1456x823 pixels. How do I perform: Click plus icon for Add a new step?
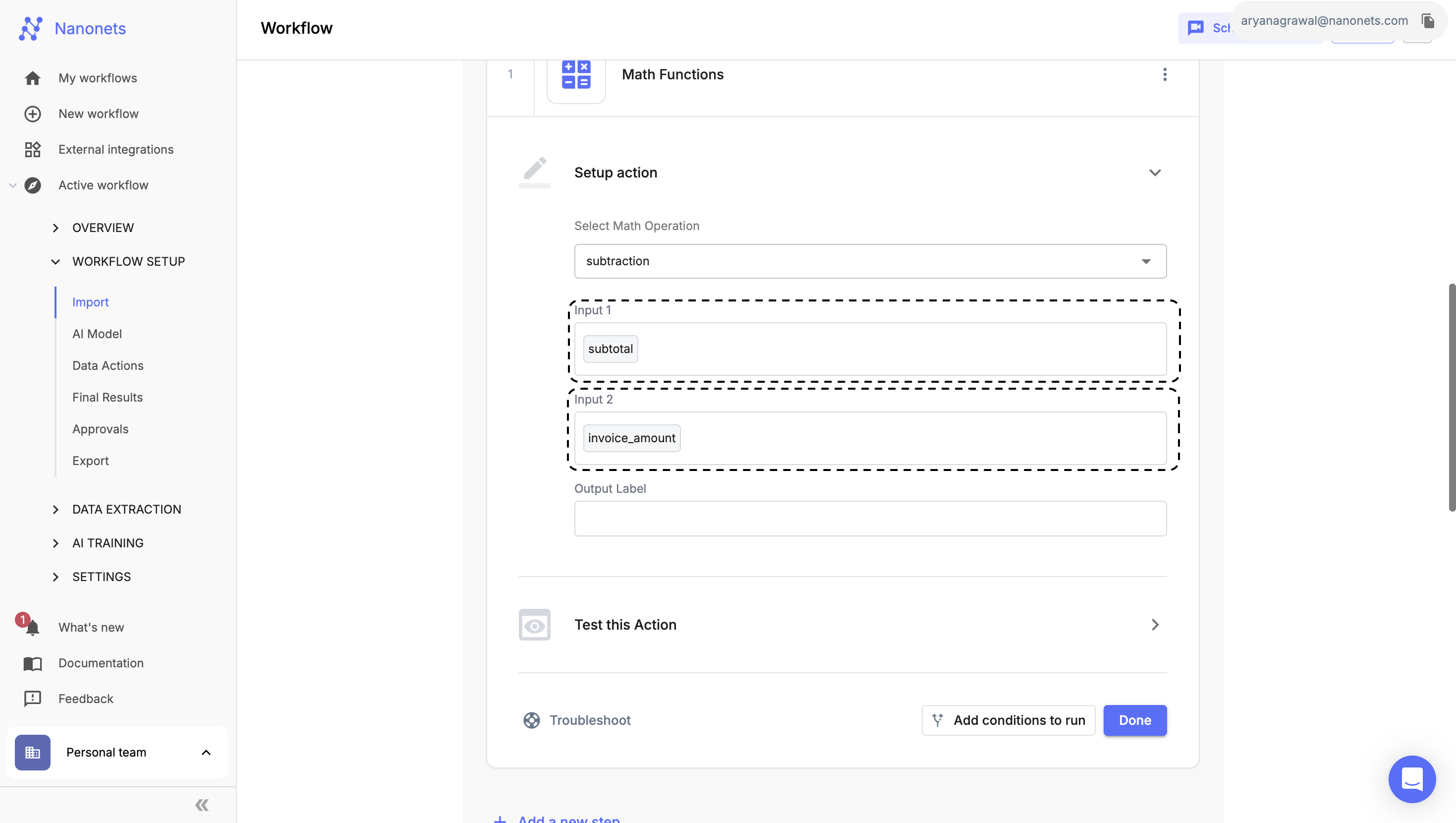[x=500, y=819]
